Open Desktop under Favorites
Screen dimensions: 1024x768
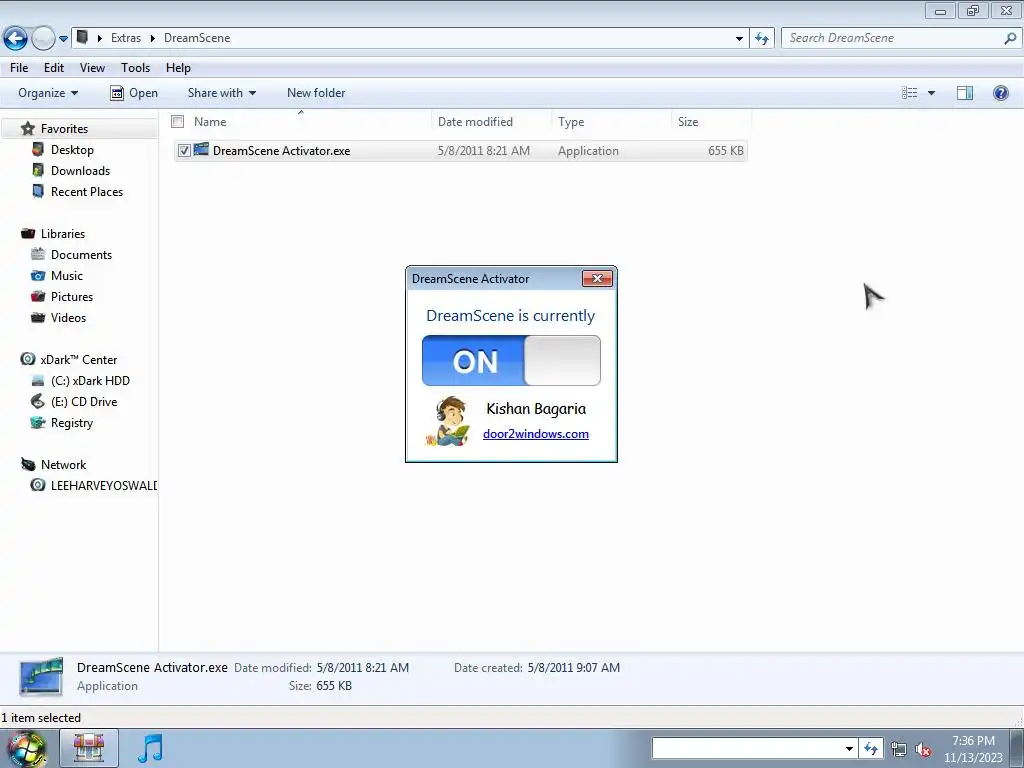point(72,150)
